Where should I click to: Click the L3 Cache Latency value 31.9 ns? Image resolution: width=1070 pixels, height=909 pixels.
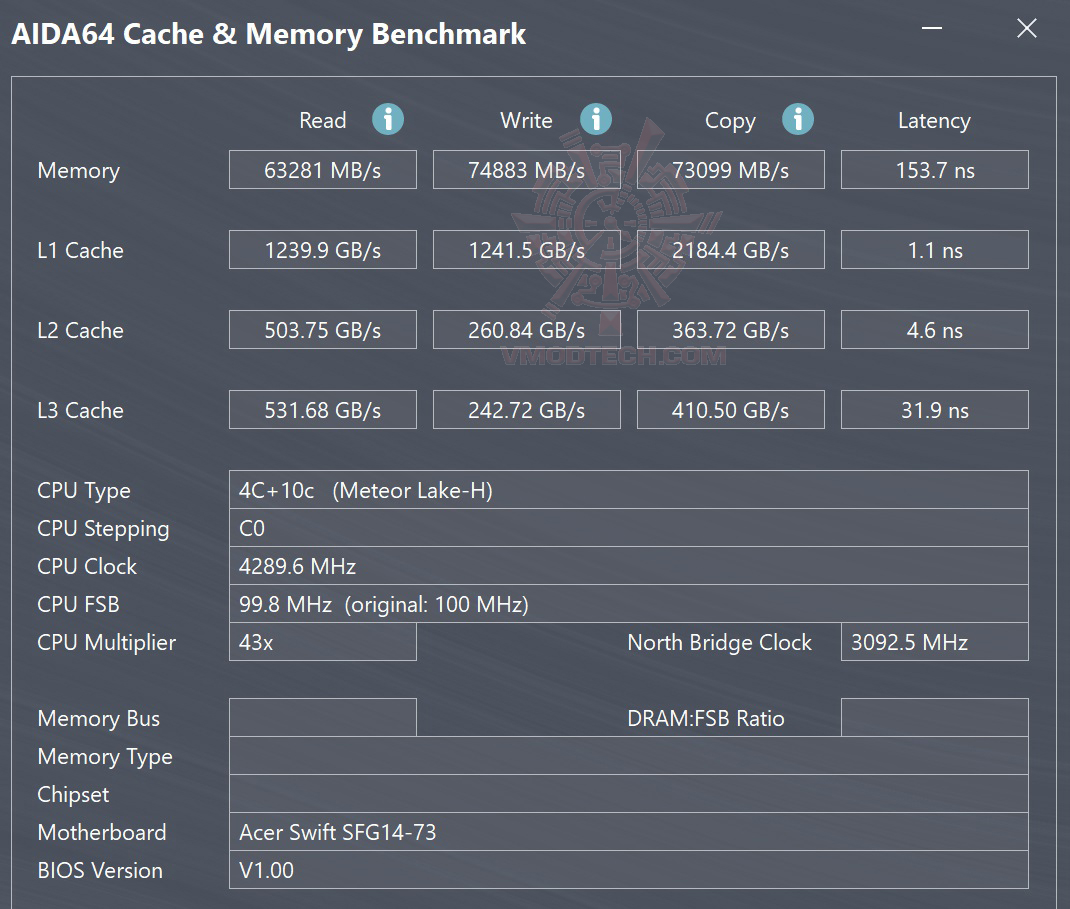tap(934, 410)
